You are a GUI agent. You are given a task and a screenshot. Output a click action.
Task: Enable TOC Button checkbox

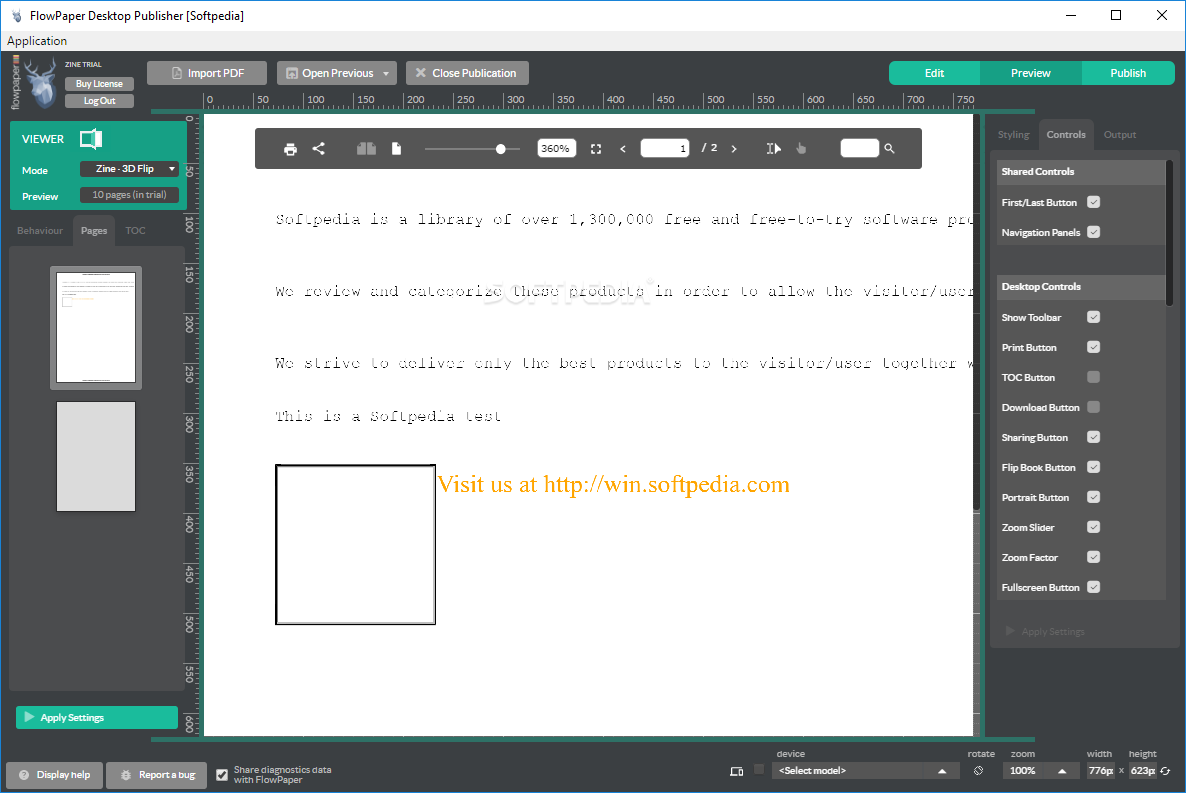coord(1094,377)
